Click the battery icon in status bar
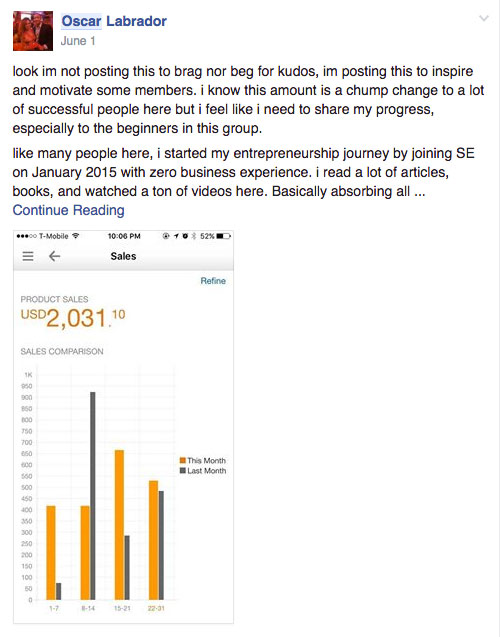The width and height of the screenshot is (500, 637). pyautogui.click(x=224, y=236)
